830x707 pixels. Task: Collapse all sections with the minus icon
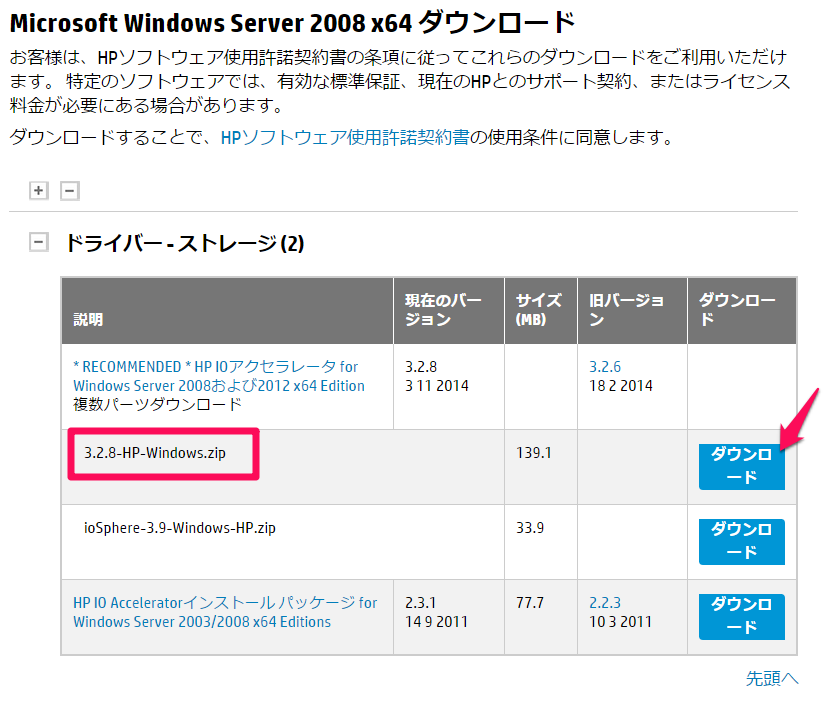click(x=70, y=191)
